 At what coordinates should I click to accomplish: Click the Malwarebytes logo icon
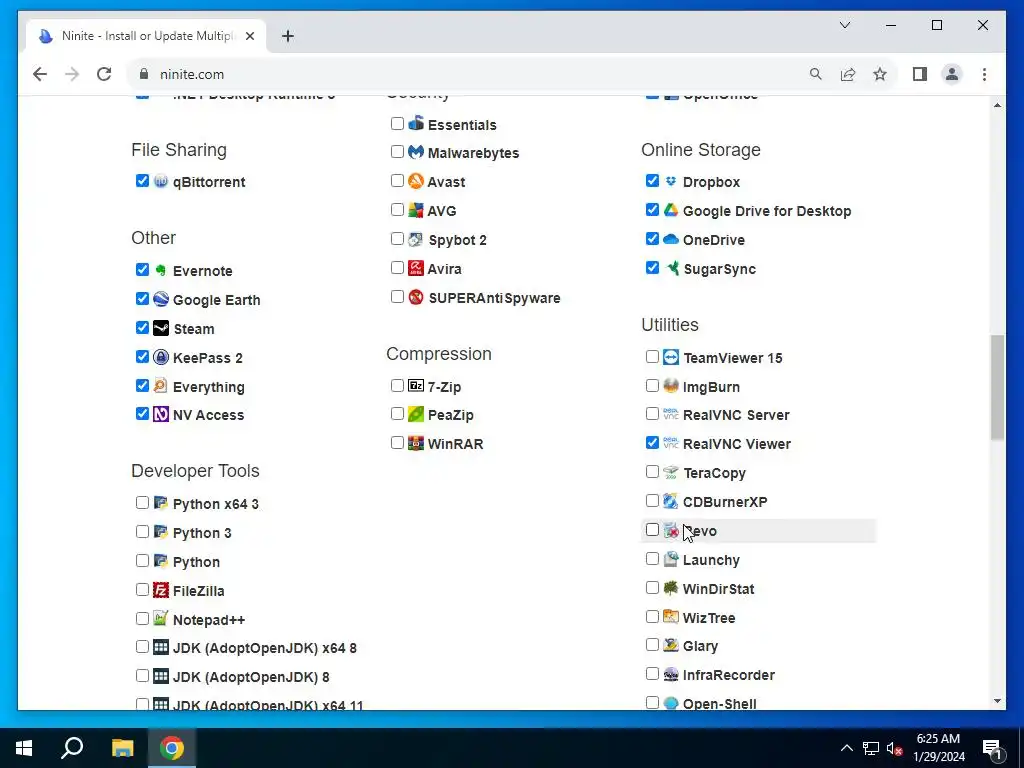(x=416, y=152)
